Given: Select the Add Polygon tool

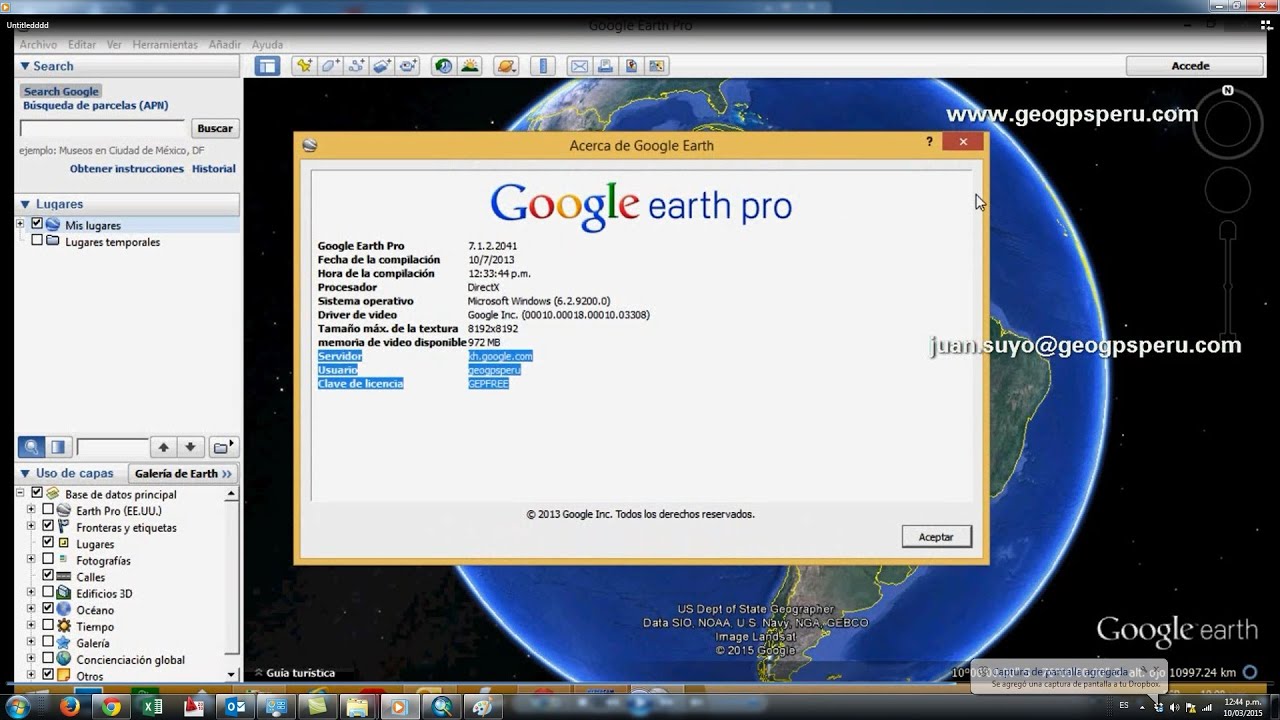Looking at the screenshot, I should (x=331, y=66).
